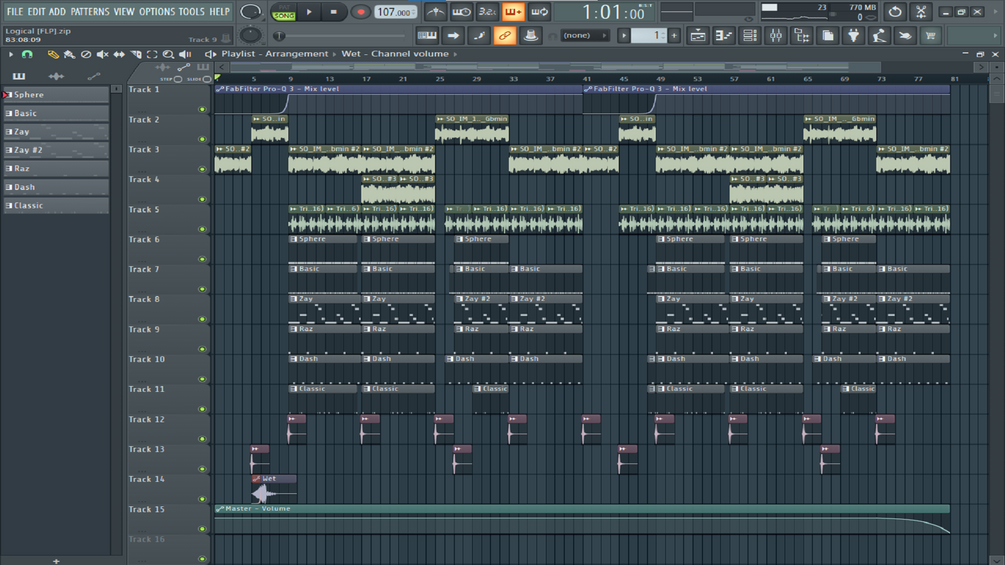
Task: Open the touch controller hand icon
Action: 905,36
